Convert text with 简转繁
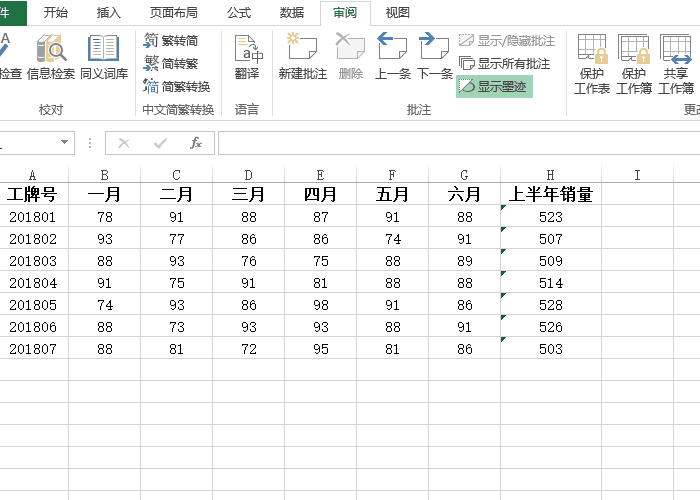This screenshot has height=500, width=700. tap(171, 63)
